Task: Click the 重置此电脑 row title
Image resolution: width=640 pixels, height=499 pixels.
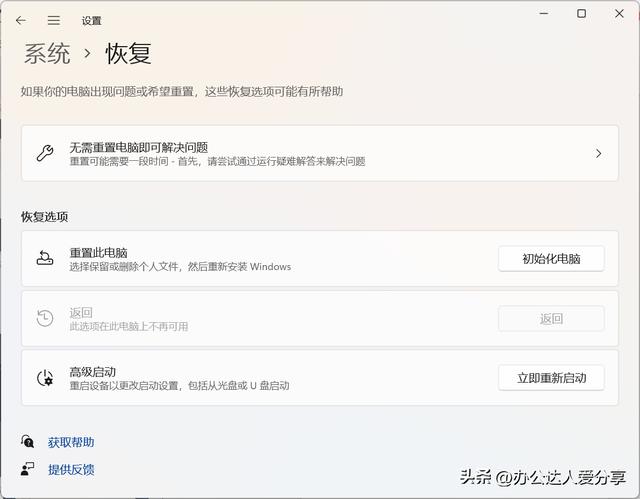Action: pyautogui.click(x=98, y=253)
